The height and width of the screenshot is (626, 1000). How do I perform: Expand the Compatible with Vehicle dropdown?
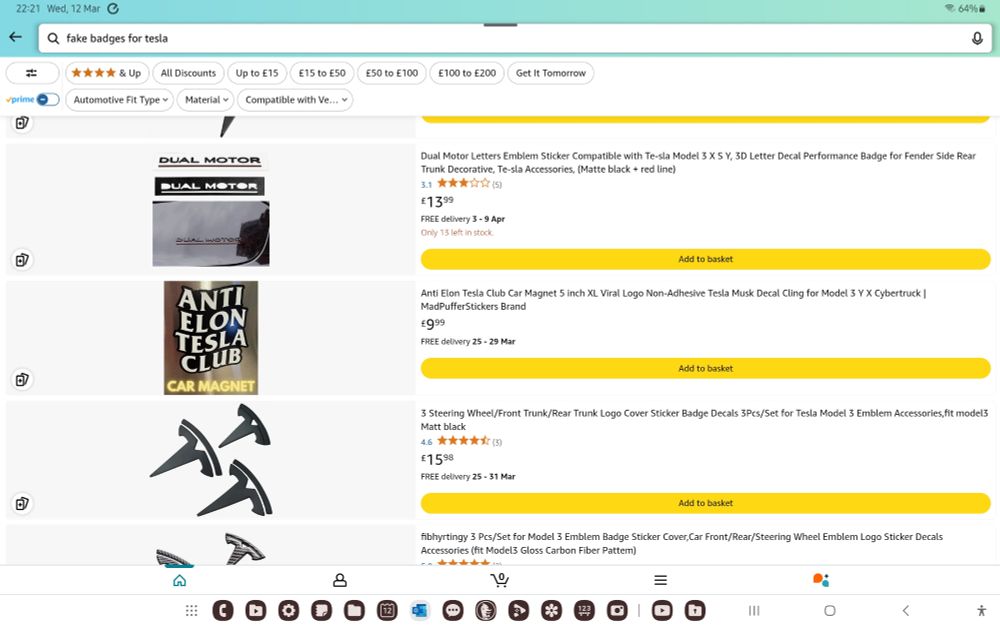click(x=295, y=100)
